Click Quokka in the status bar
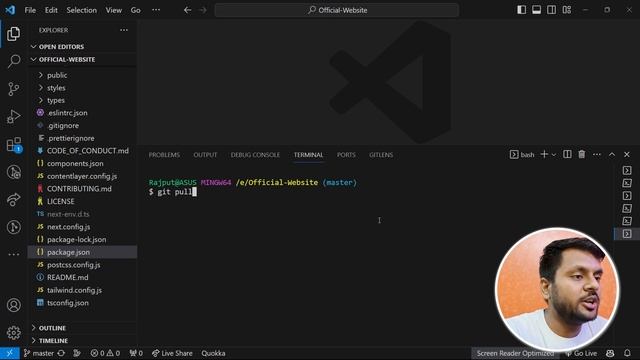This screenshot has height=360, width=640. [x=213, y=353]
